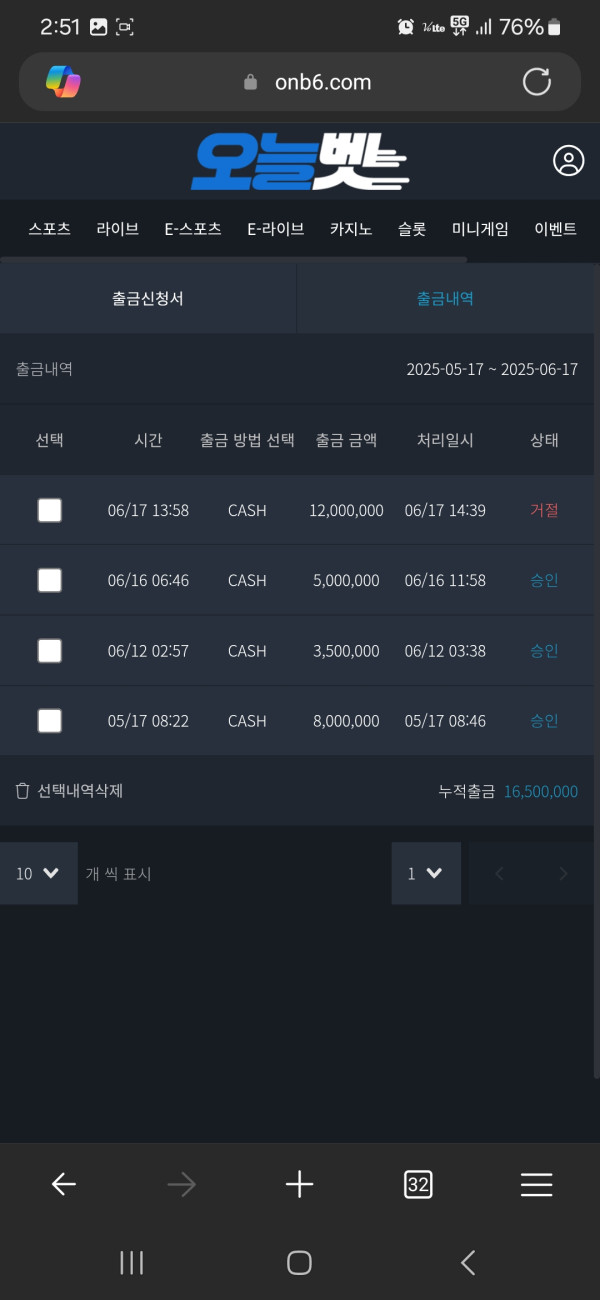Go to the 미니게임 section
Screen dimensions: 600x1300
coord(480,229)
